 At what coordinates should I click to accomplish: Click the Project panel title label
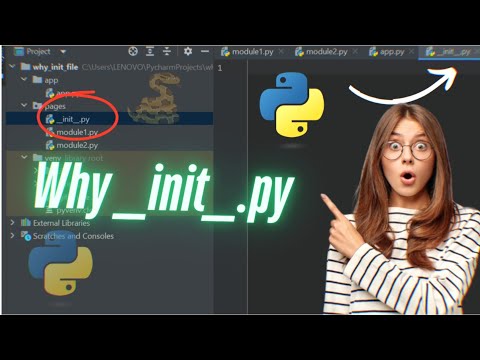39,52
